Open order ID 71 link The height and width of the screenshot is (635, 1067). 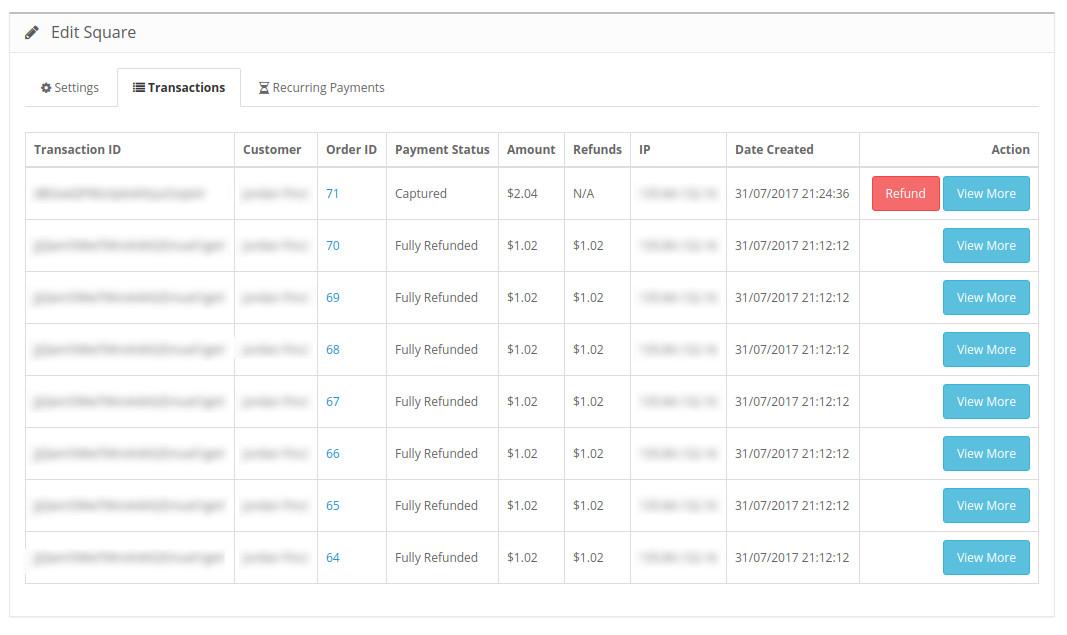click(x=333, y=194)
